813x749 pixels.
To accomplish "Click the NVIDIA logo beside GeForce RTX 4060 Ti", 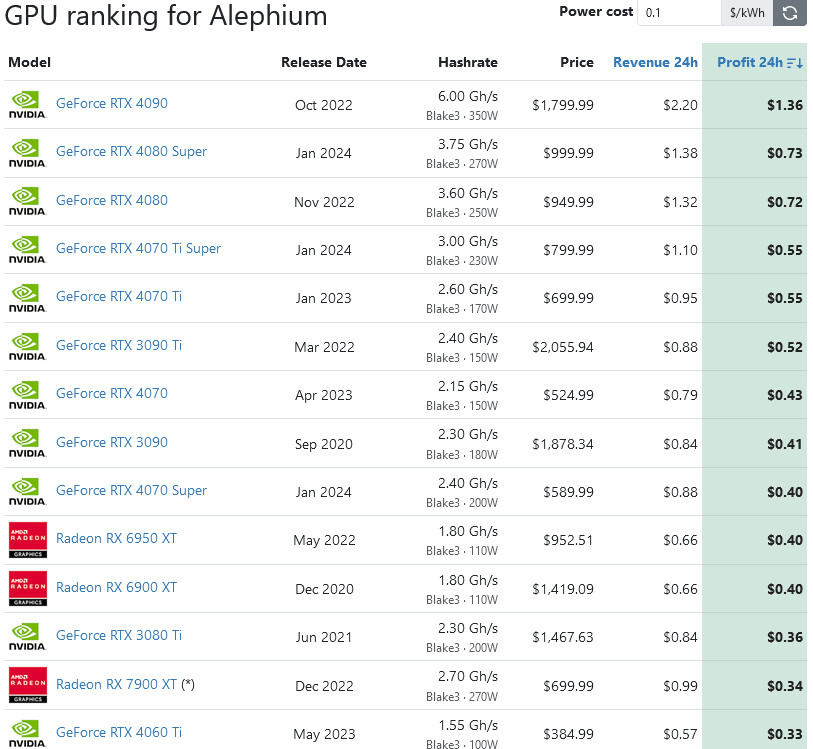I will (27, 733).
